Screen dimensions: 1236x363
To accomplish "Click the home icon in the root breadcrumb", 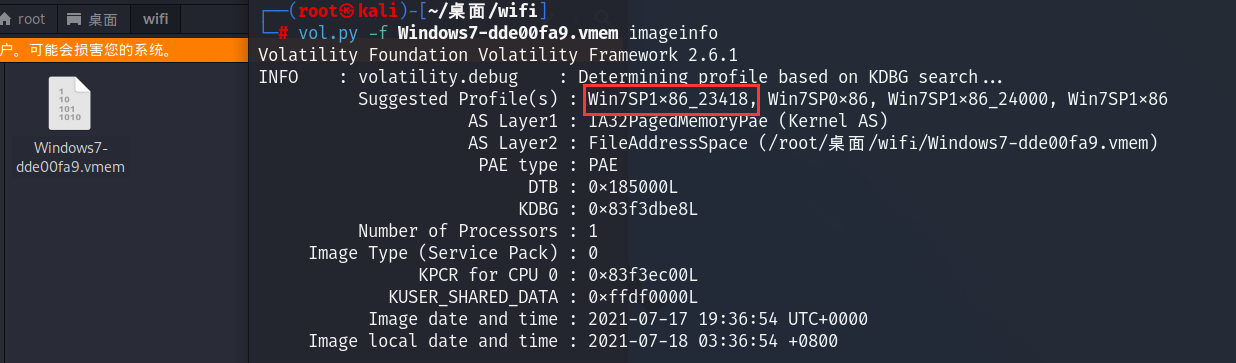I will click(x=6, y=19).
